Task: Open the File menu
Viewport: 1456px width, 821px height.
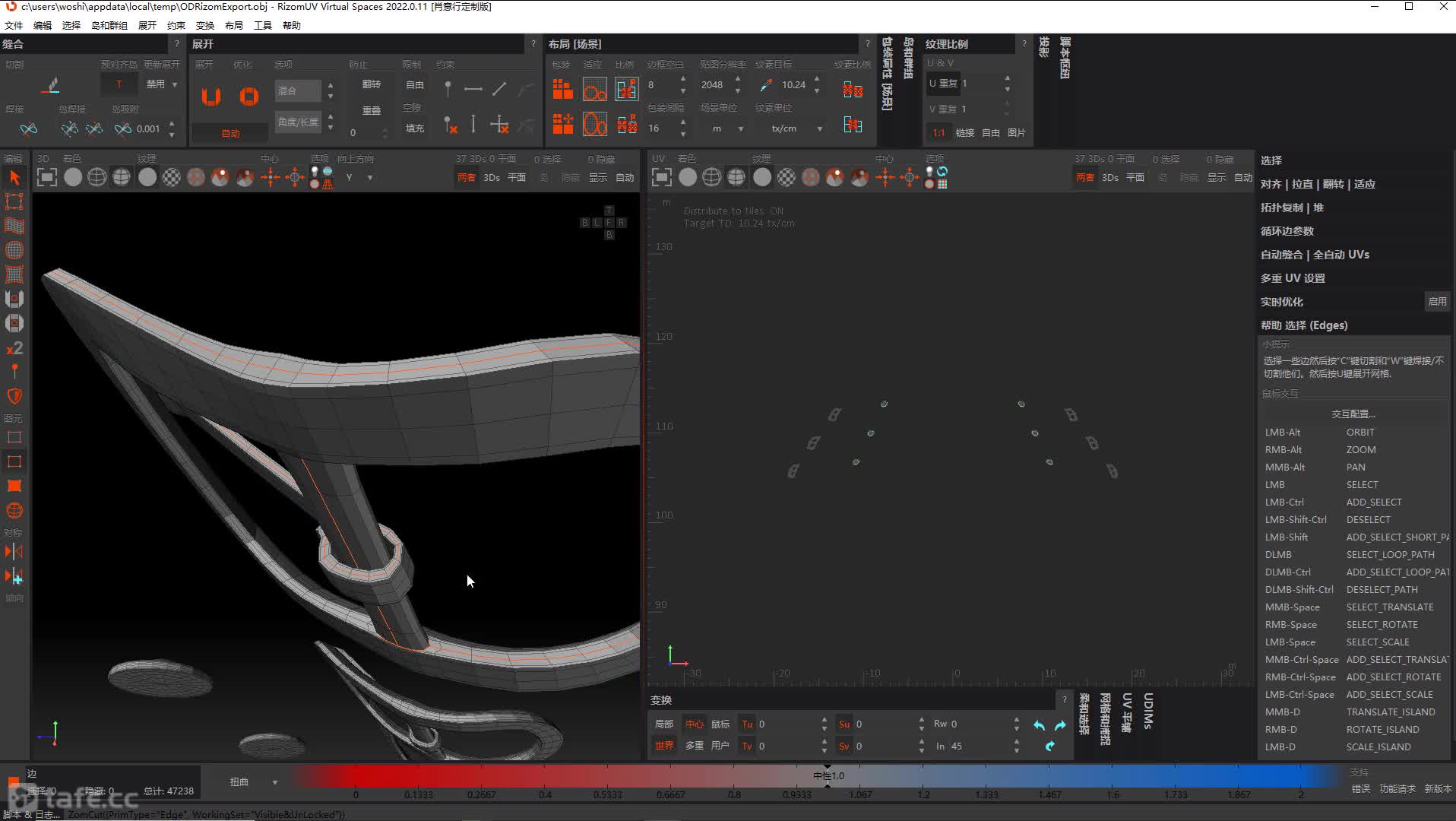Action: click(x=14, y=25)
